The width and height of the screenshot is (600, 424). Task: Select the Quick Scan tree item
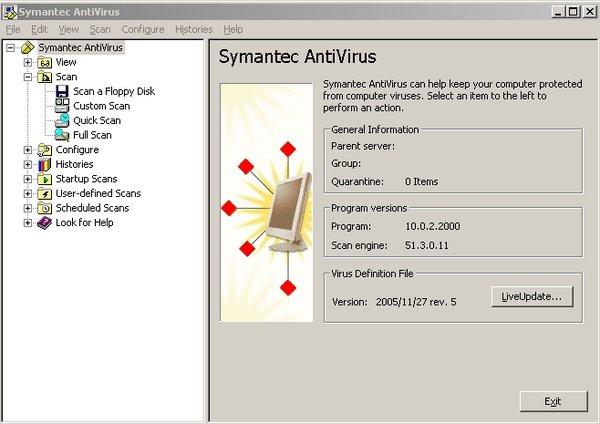[x=97, y=121]
